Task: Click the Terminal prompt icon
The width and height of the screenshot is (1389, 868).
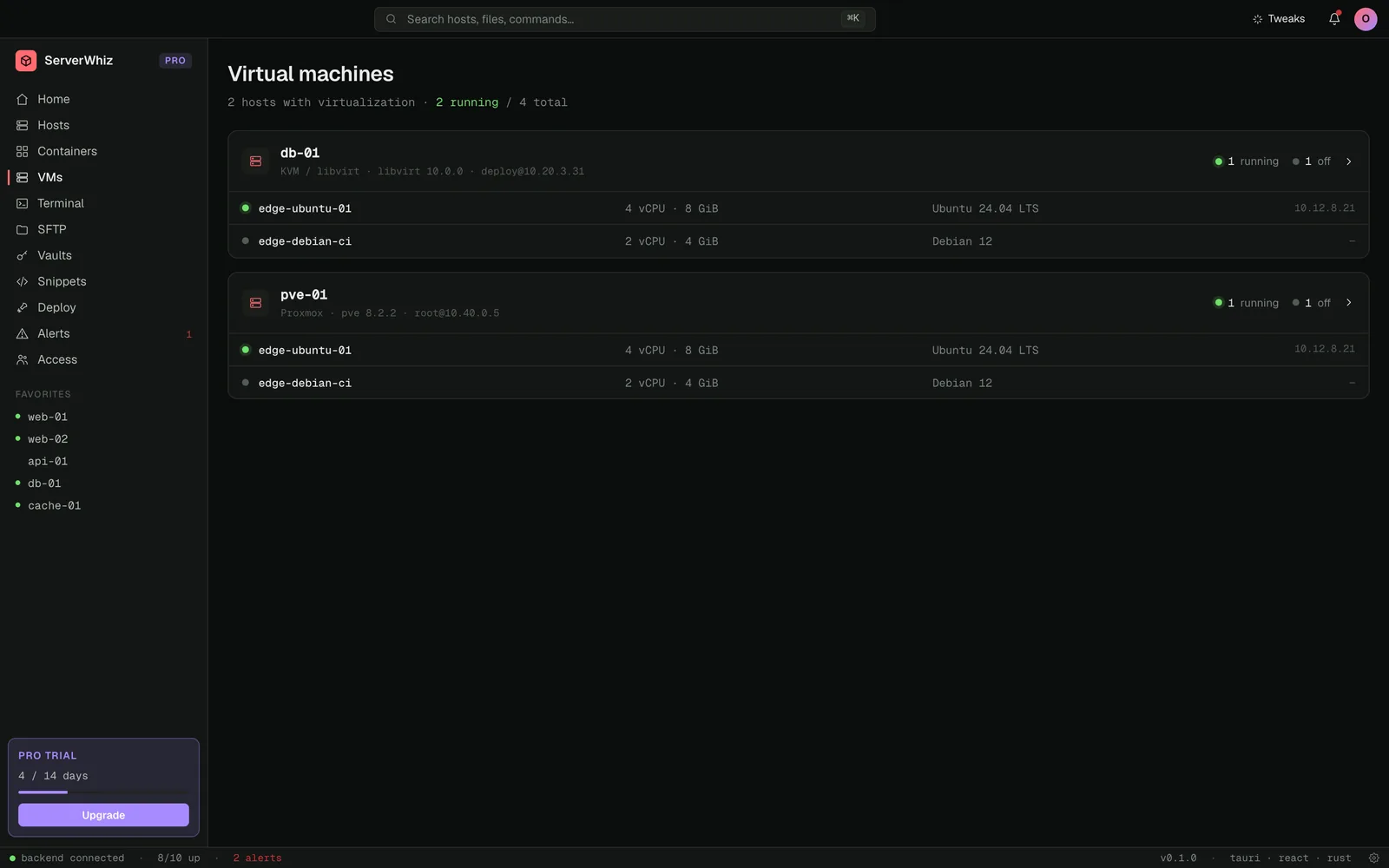Action: tap(23, 203)
